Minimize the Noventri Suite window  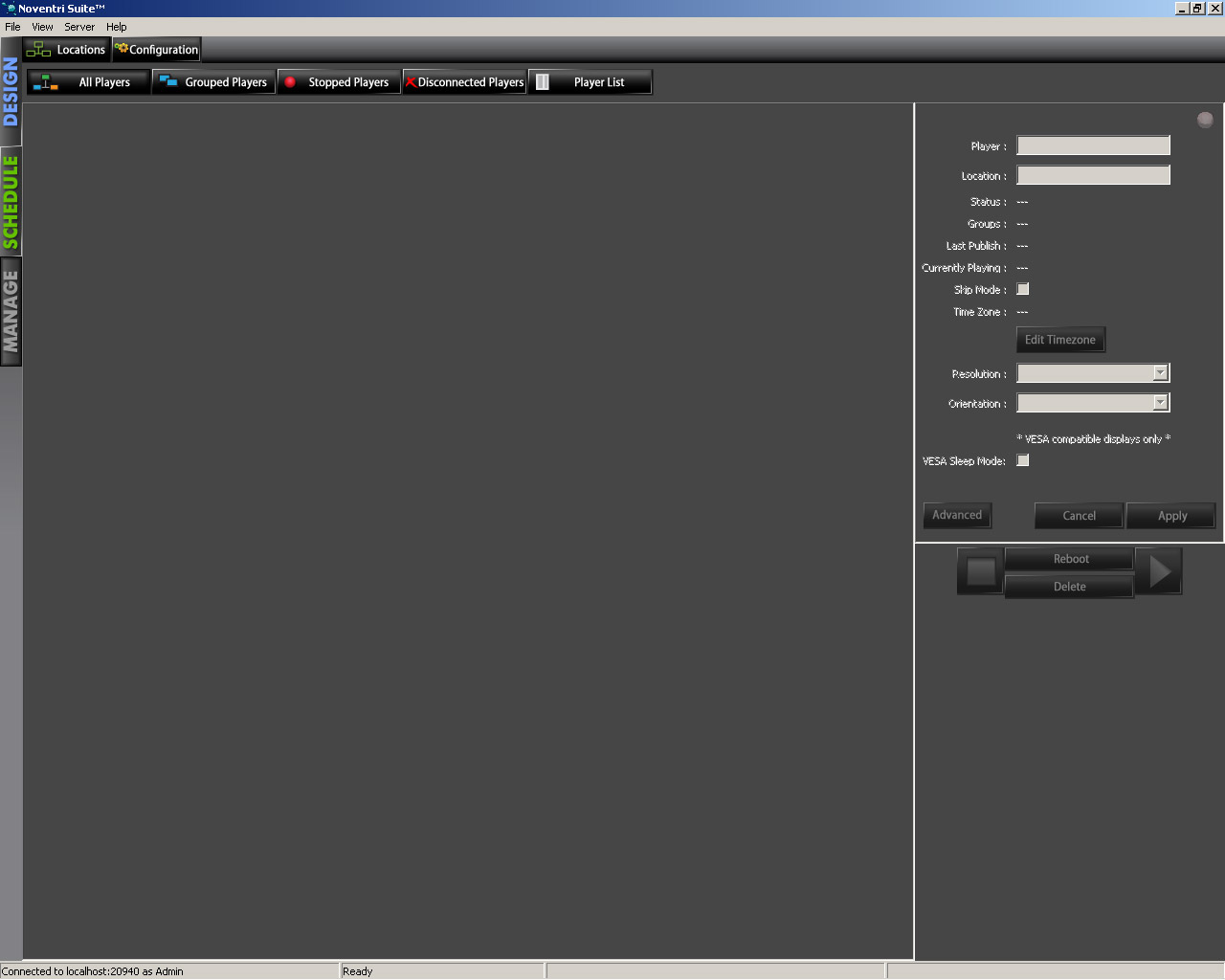pos(1182,9)
